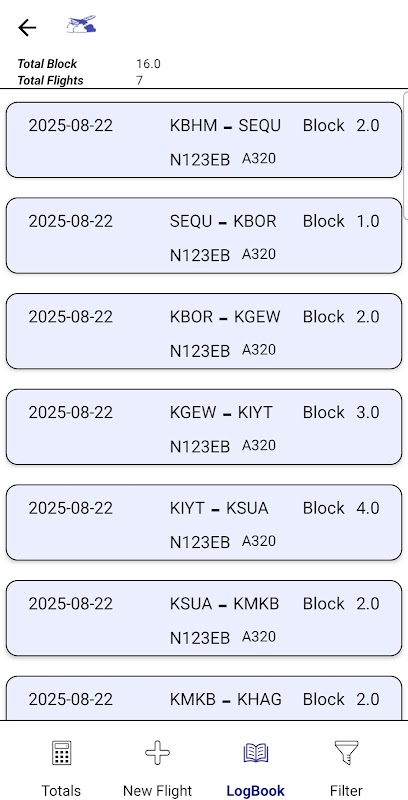Tap the Total Flights count

click(139, 80)
